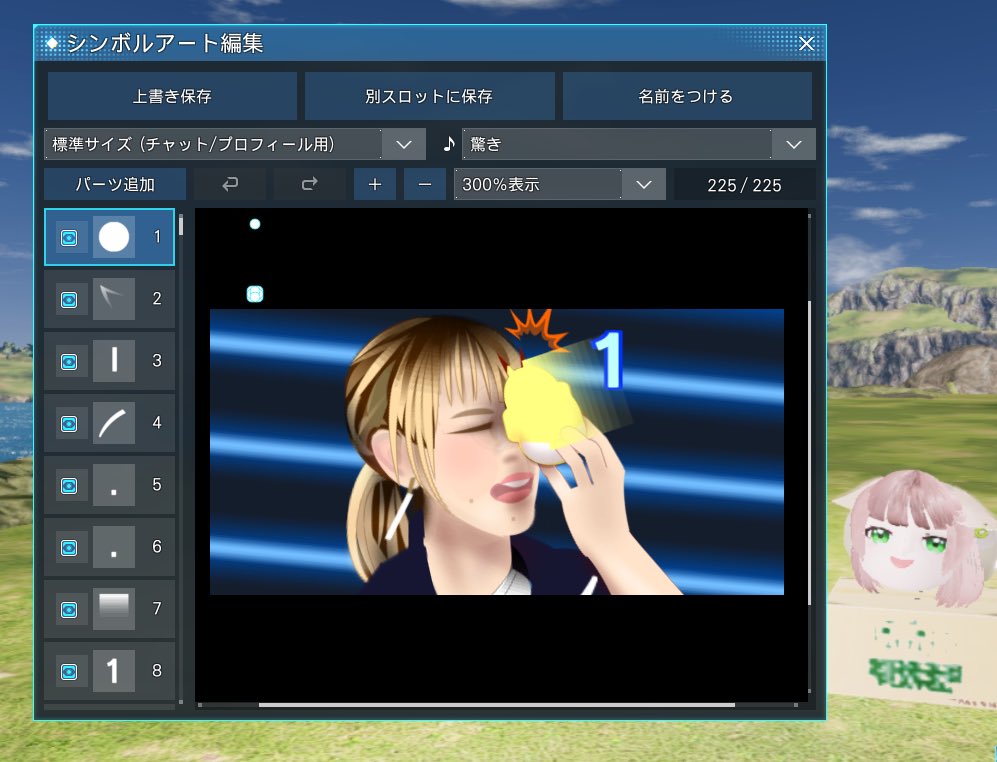Click the chevron beside 300%表示
This screenshot has height=762, width=997.
(x=643, y=184)
